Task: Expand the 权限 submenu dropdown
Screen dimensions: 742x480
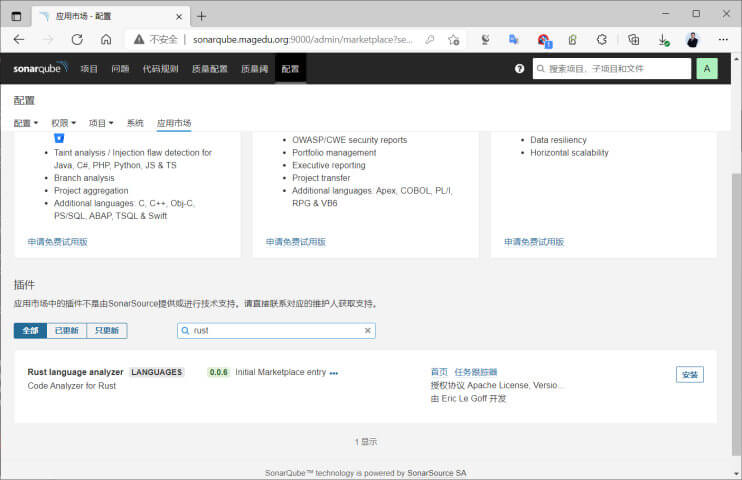Action: click(63, 123)
